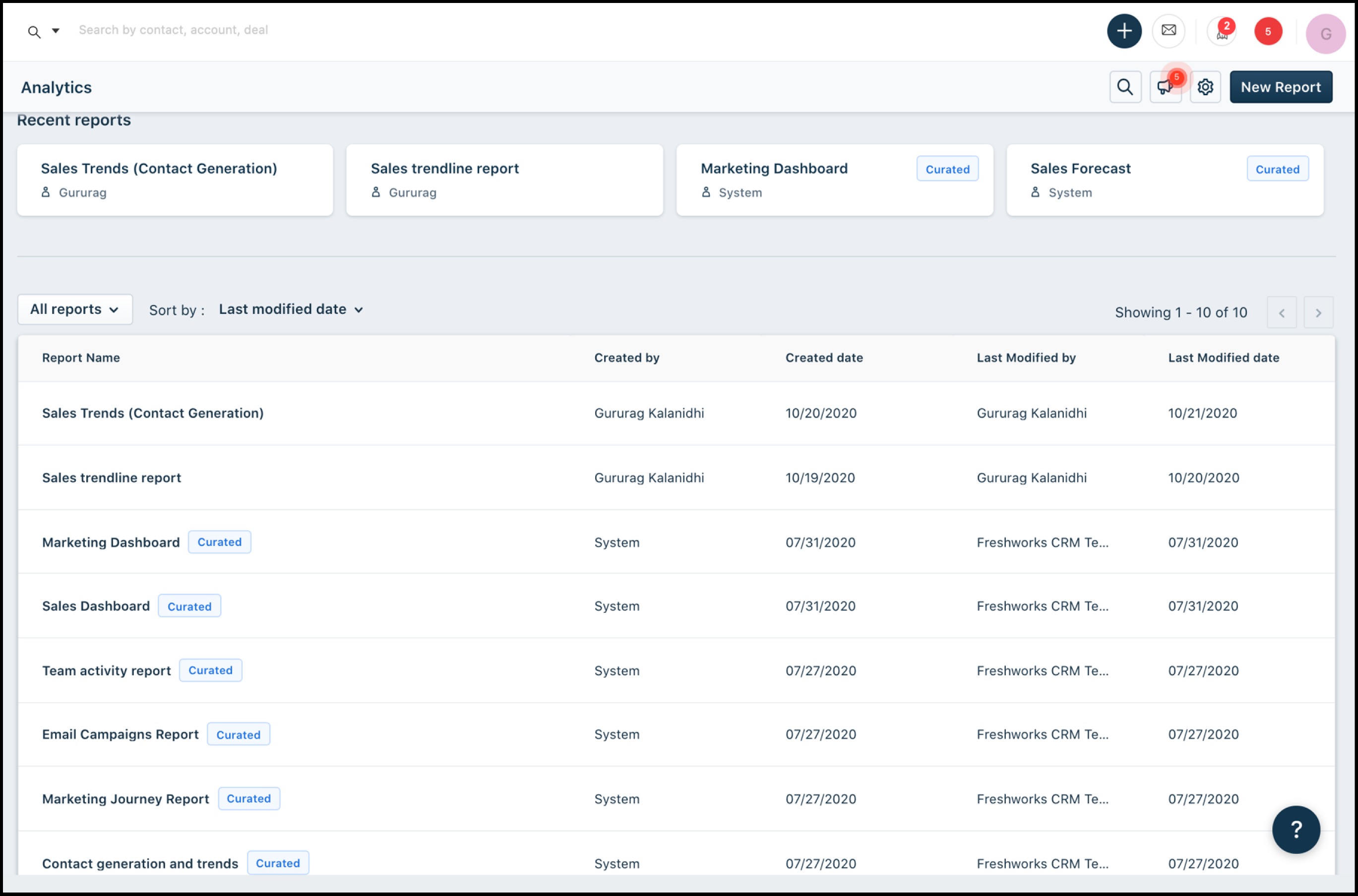Go to next page of reports
The image size is (1358, 896).
(1318, 312)
